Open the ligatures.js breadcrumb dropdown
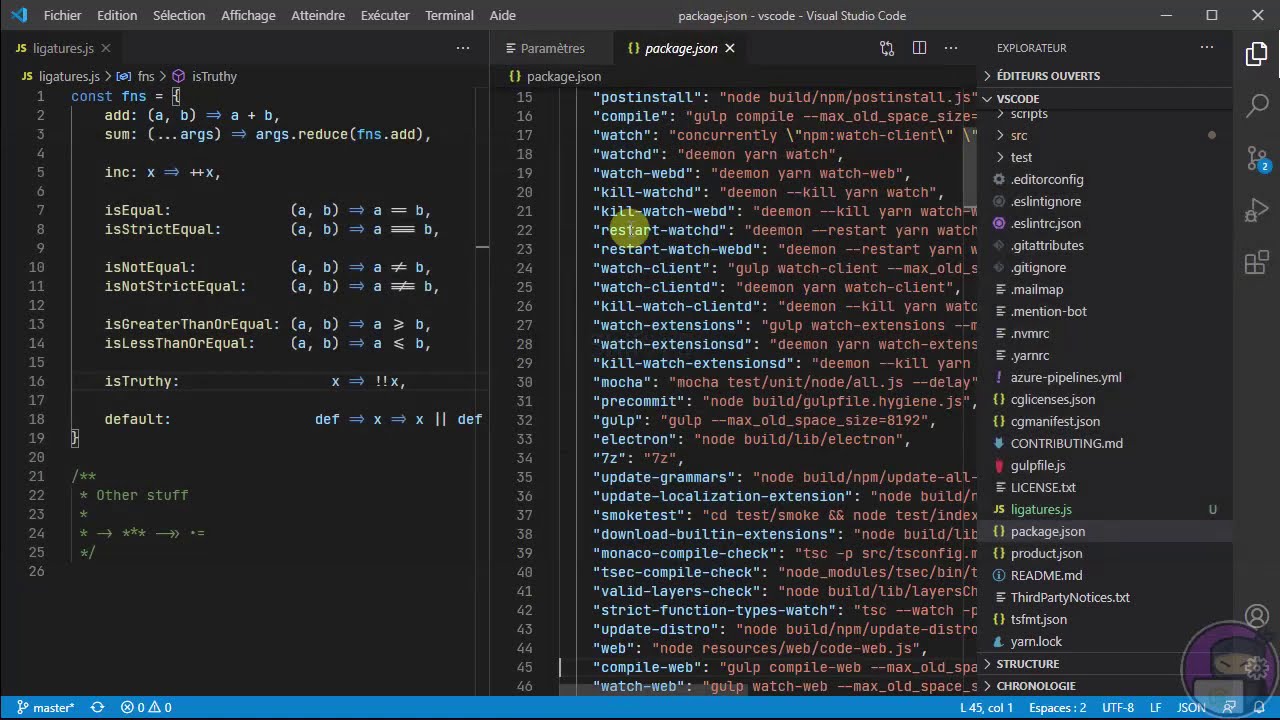This screenshot has height=720, width=1280. [61, 76]
